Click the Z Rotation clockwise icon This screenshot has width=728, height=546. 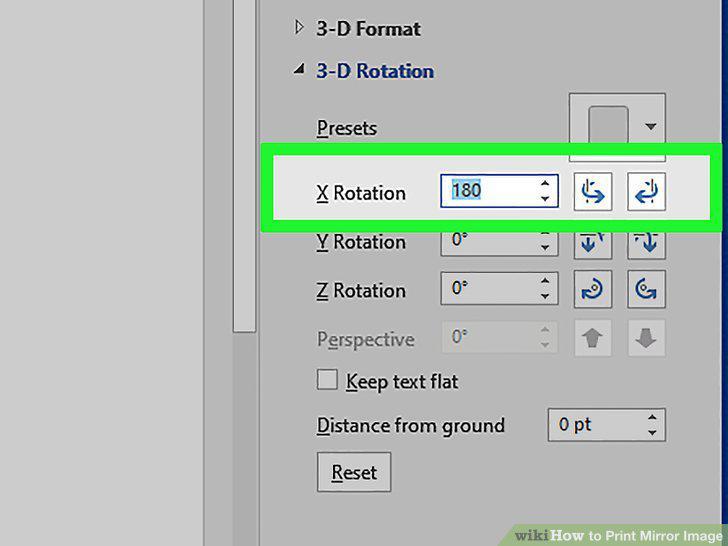tap(592, 289)
